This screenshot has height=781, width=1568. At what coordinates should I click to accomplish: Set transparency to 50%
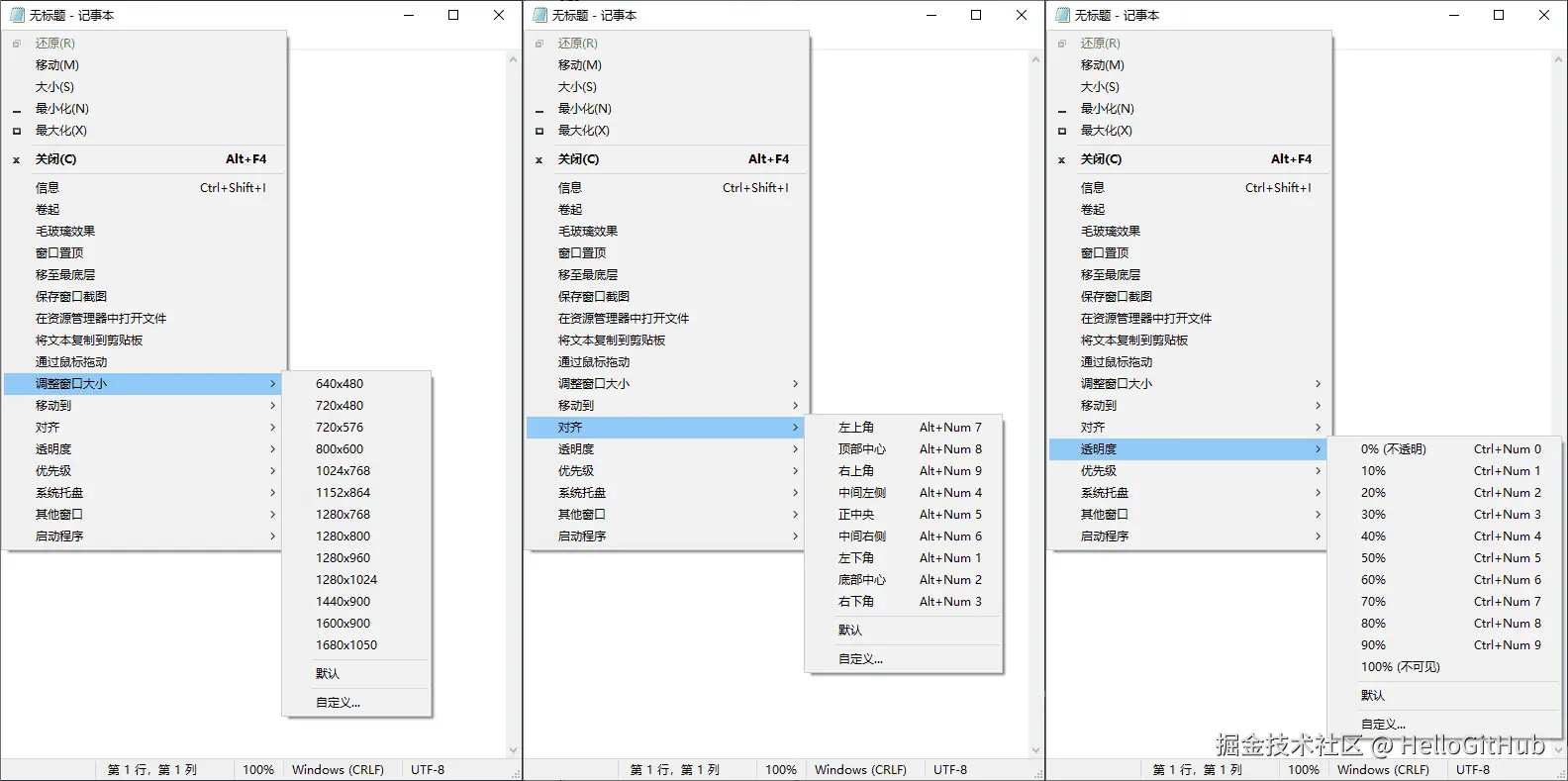point(1445,558)
